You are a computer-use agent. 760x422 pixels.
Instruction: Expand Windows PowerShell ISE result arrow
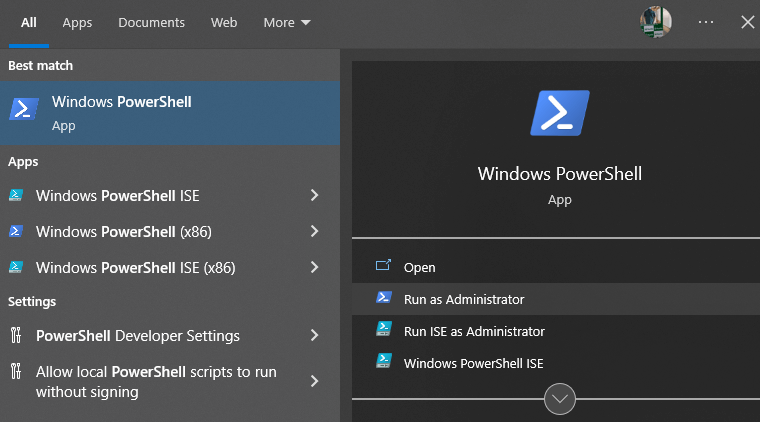[315, 195]
